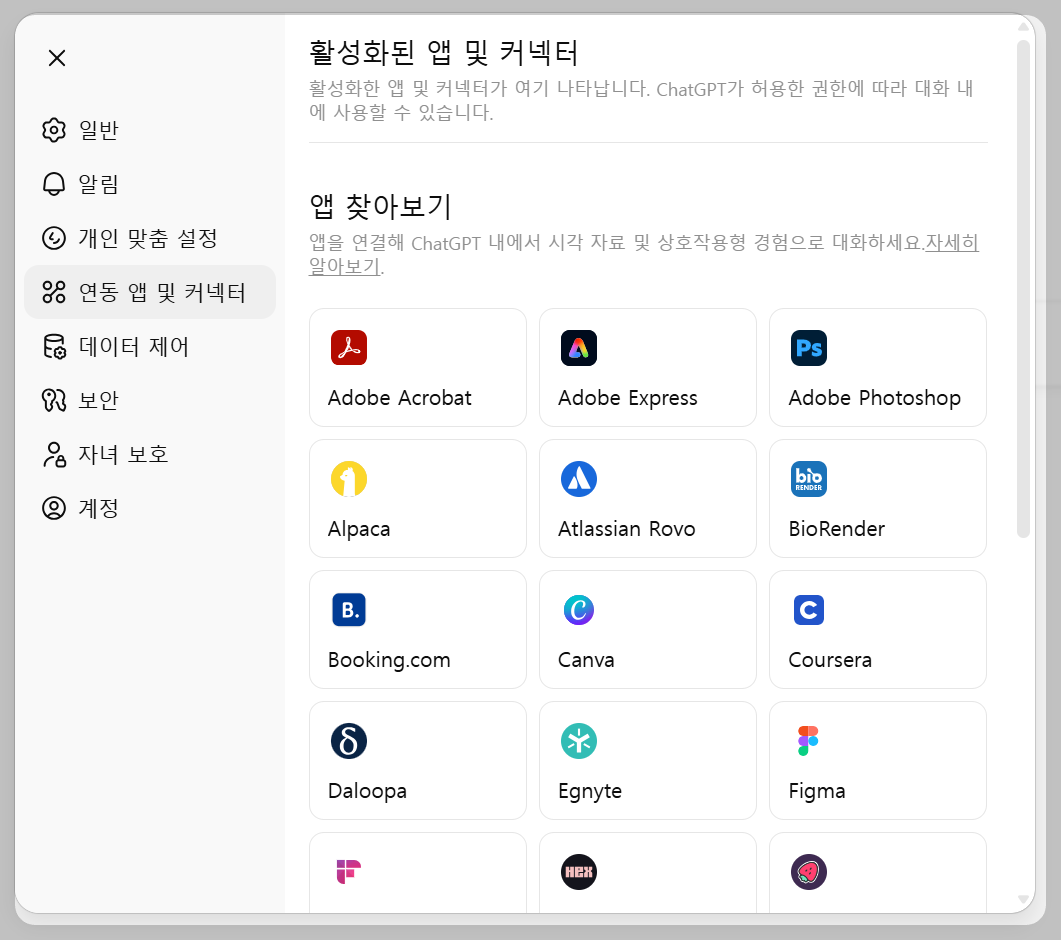This screenshot has width=1061, height=940.
Task: Click the apps icon beside 연동 앱 및 커넥터
Action: pyautogui.click(x=54, y=292)
